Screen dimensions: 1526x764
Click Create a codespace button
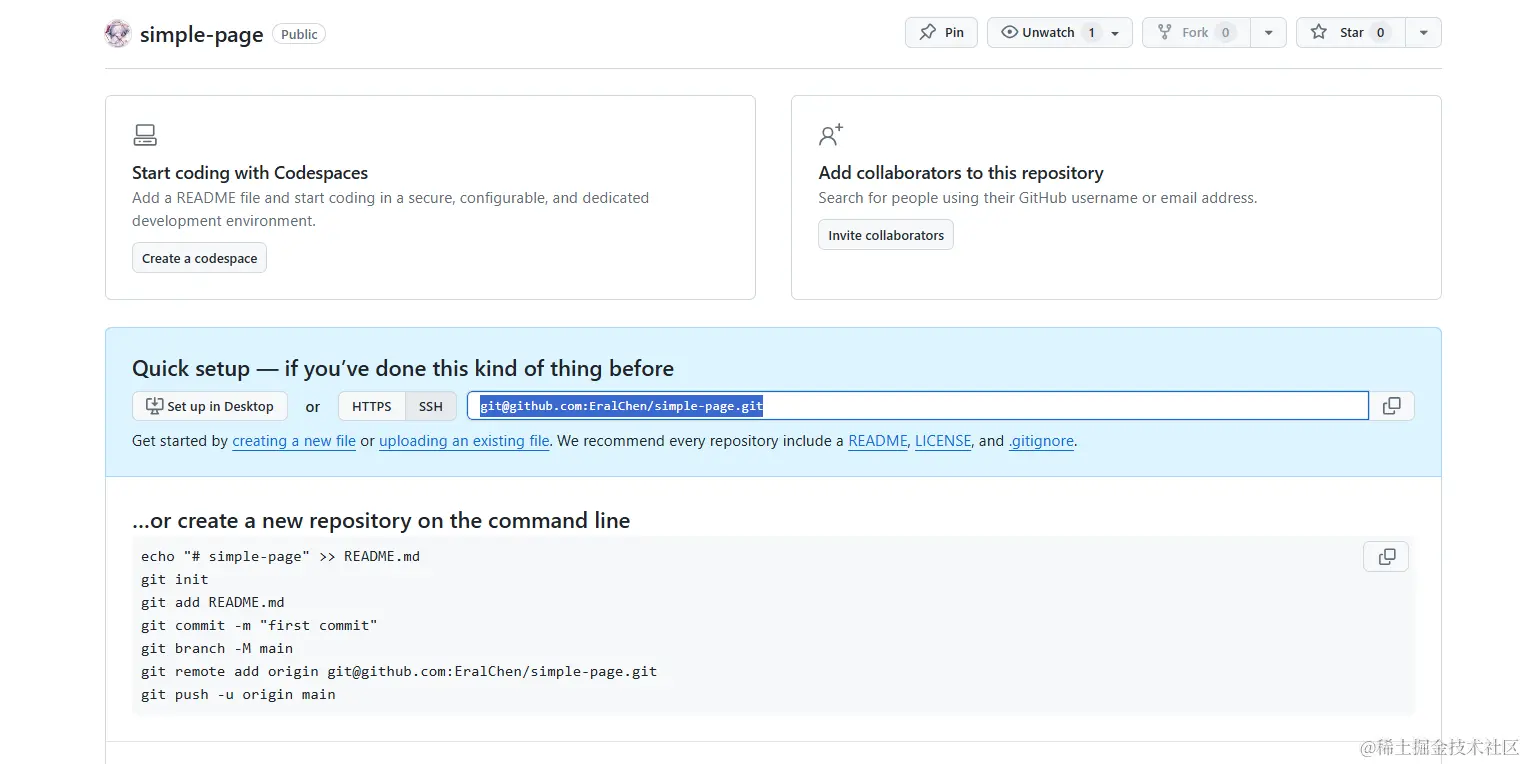click(x=199, y=258)
